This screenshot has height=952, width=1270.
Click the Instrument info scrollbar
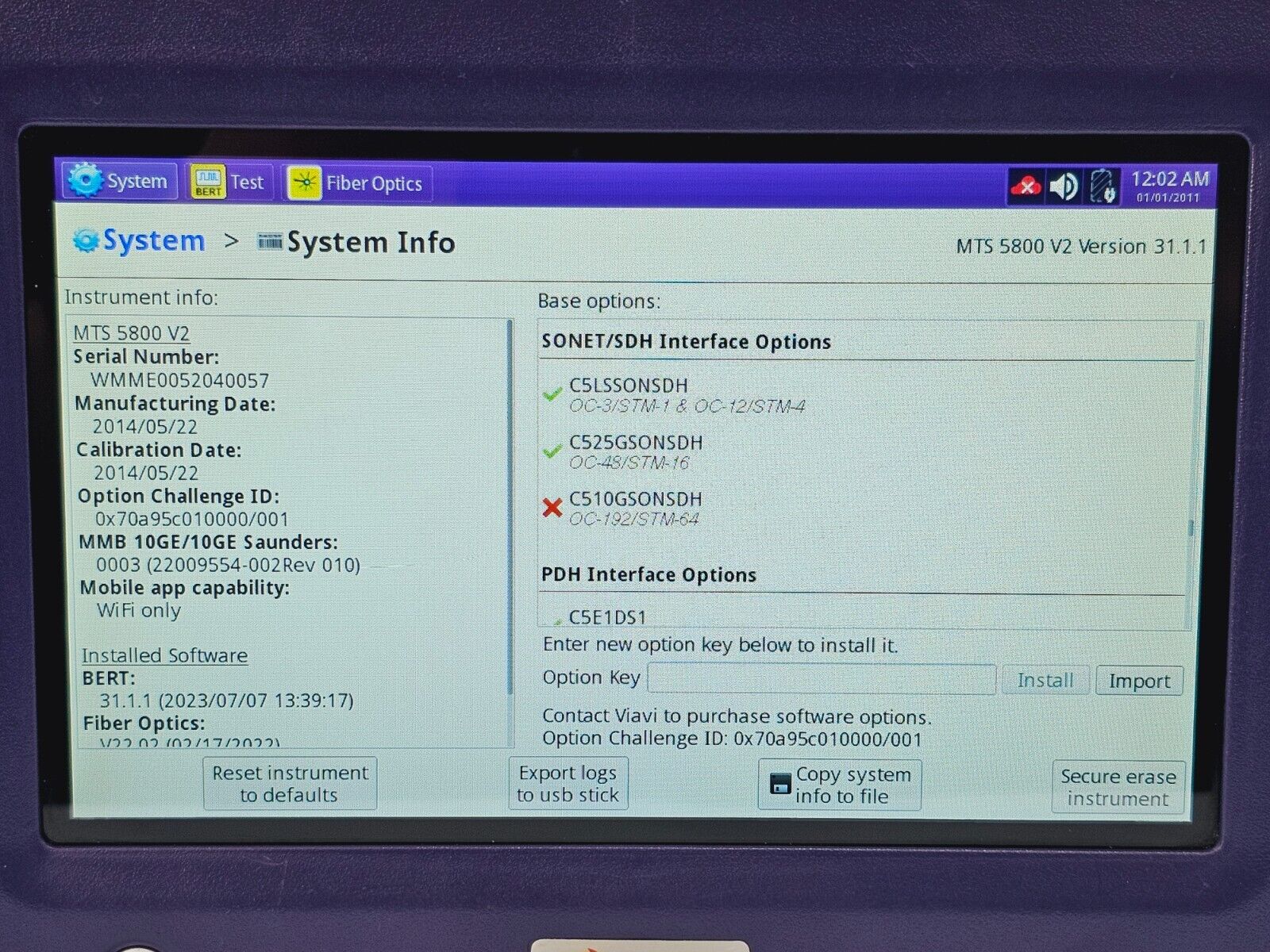(x=510, y=508)
